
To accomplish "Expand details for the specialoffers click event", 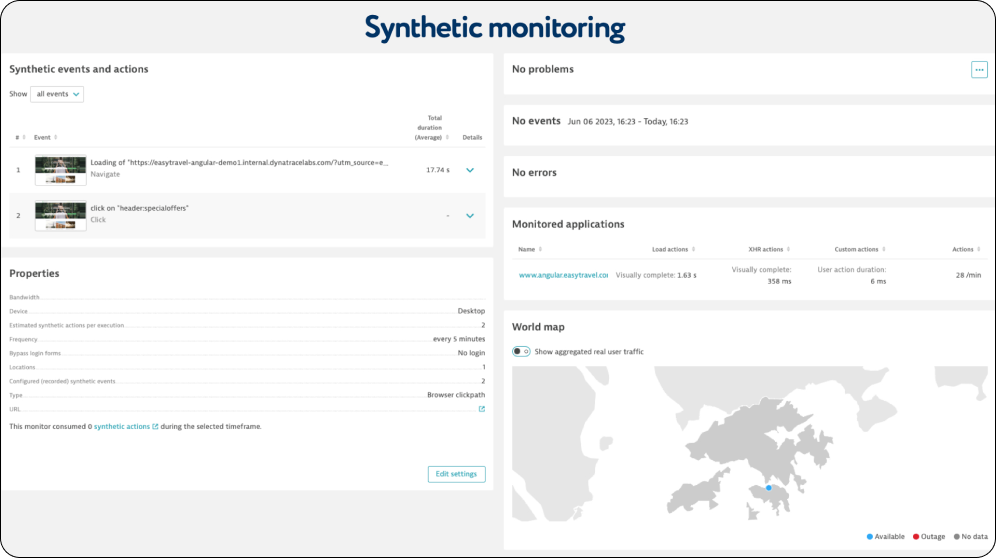I will (x=470, y=215).
